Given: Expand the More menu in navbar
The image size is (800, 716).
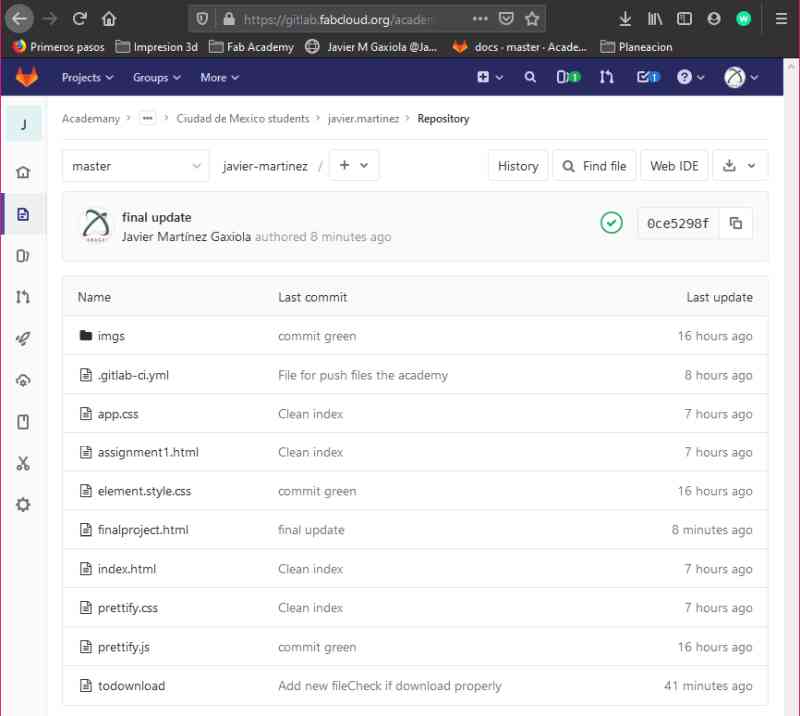Looking at the screenshot, I should (219, 78).
